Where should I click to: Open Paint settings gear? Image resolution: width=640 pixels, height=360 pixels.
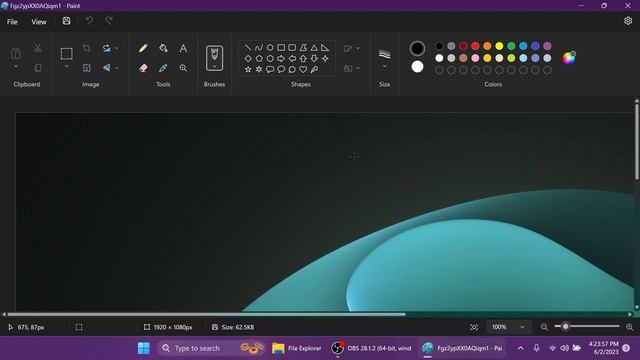click(x=628, y=21)
